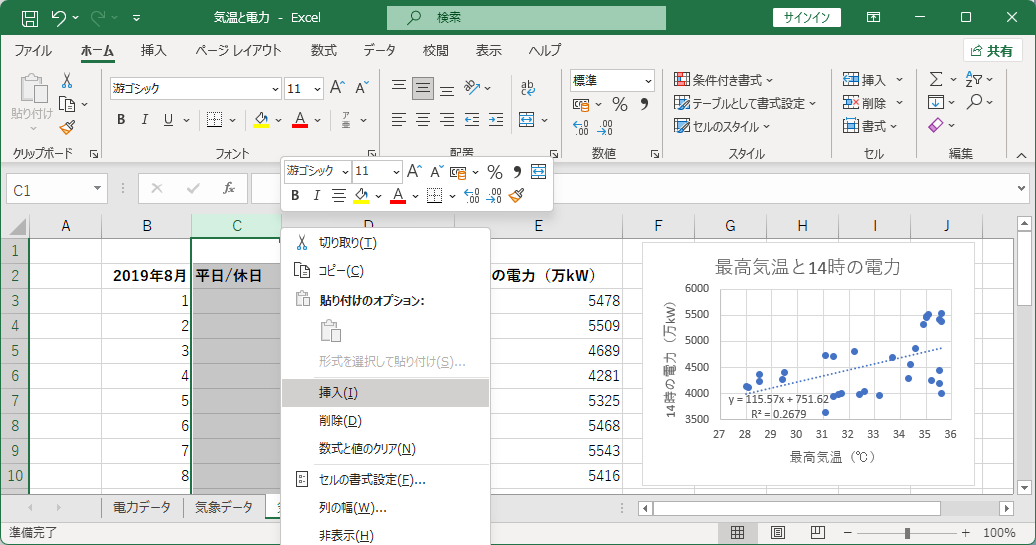Choose セルの書式設定(F) in context menu
The image size is (1036, 545).
(x=385, y=480)
